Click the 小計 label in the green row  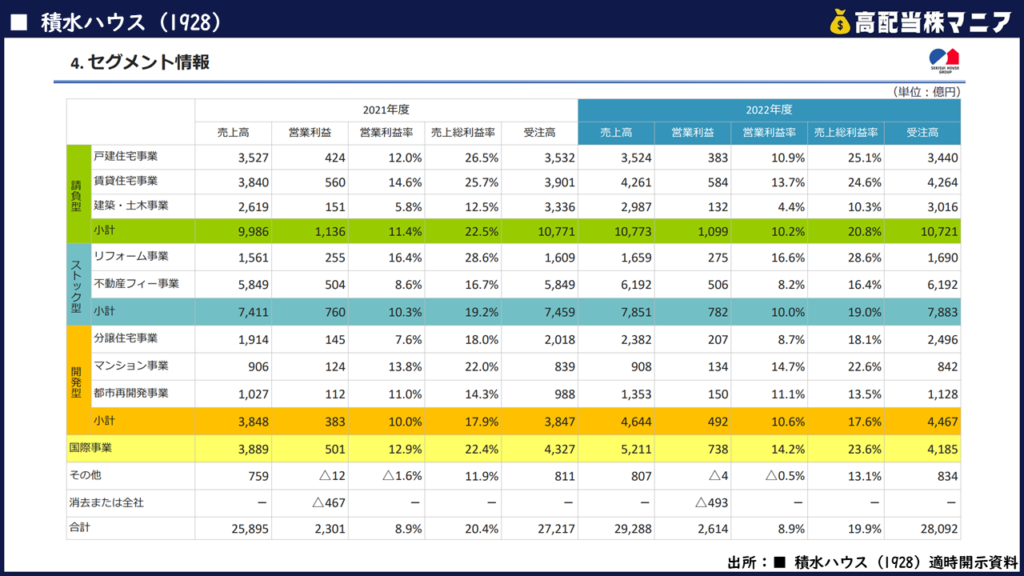point(104,231)
